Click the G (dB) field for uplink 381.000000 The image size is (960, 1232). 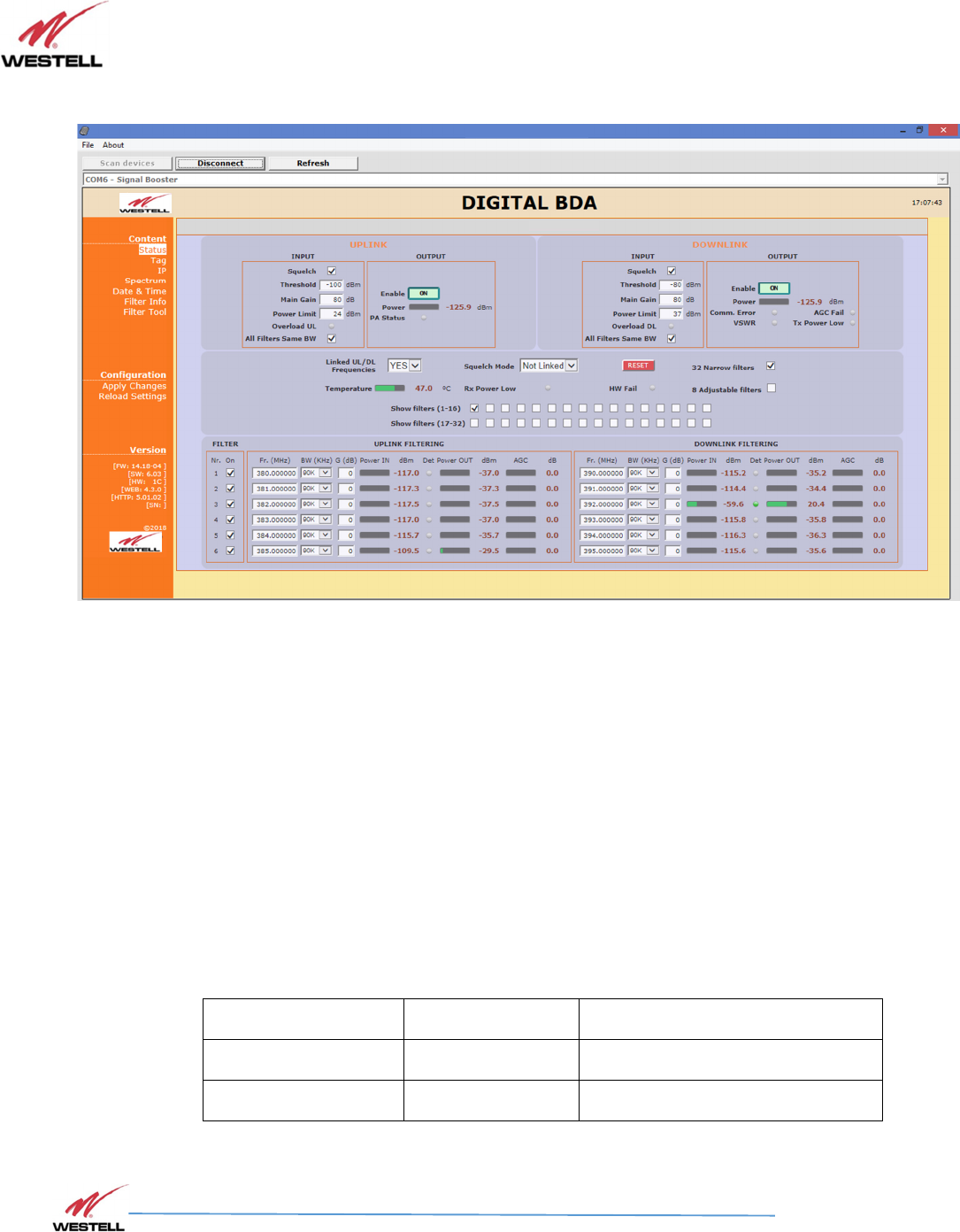pyautogui.click(x=346, y=489)
